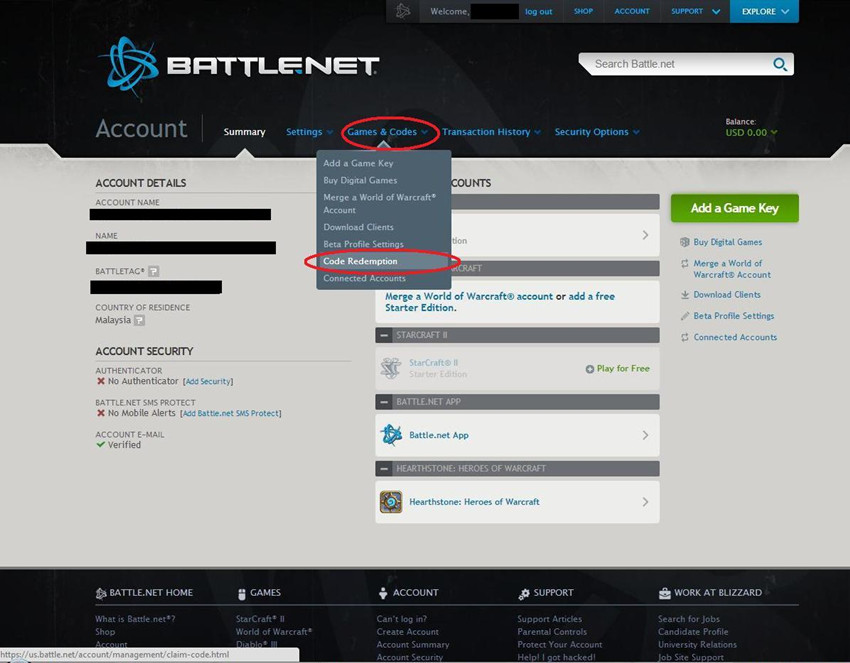Click the search magnifier icon
Viewport: 850px width, 663px height.
click(x=780, y=65)
